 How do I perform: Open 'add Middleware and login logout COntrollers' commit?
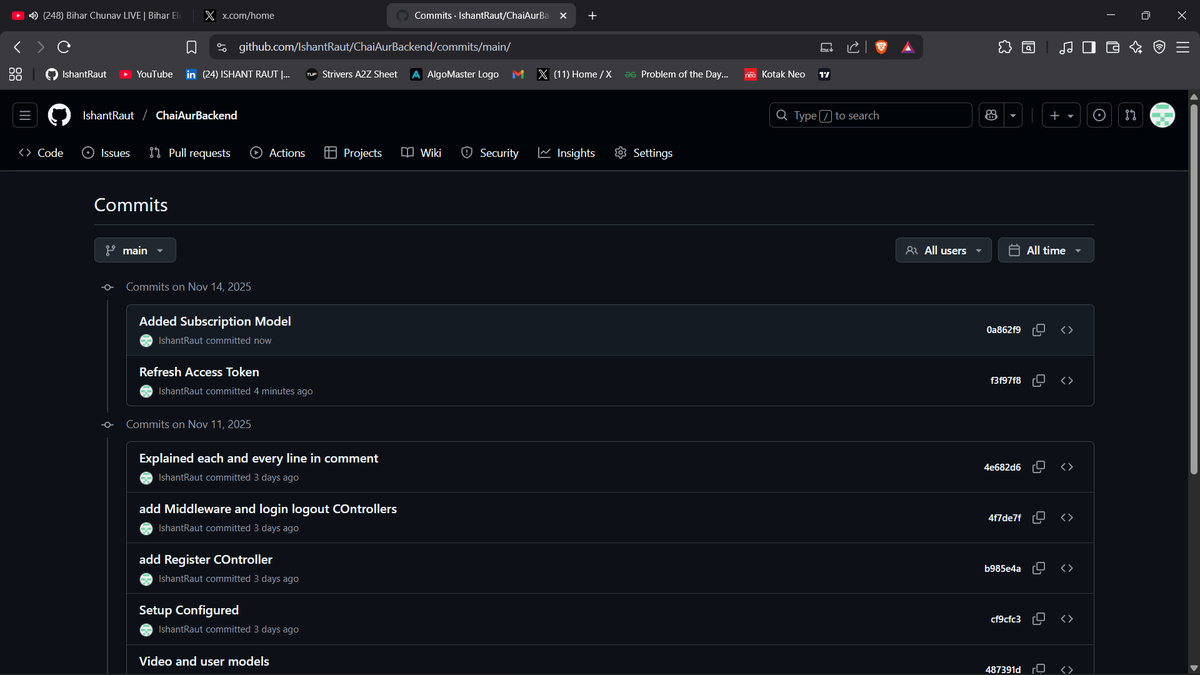pos(268,509)
